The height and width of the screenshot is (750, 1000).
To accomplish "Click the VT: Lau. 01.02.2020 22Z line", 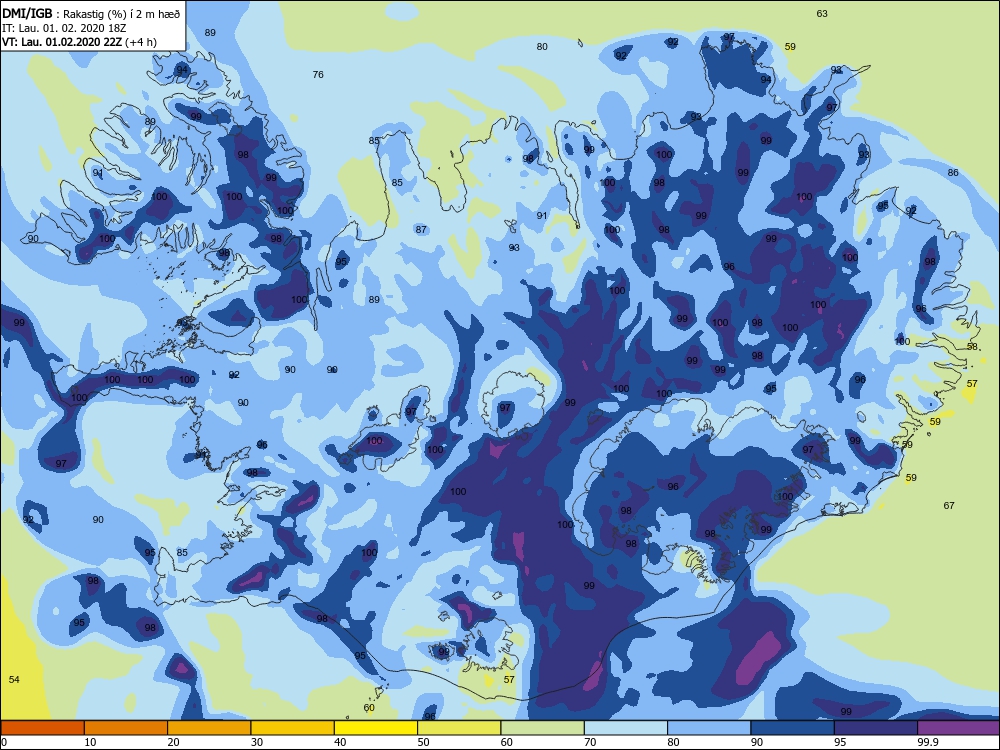I will tap(79, 42).
